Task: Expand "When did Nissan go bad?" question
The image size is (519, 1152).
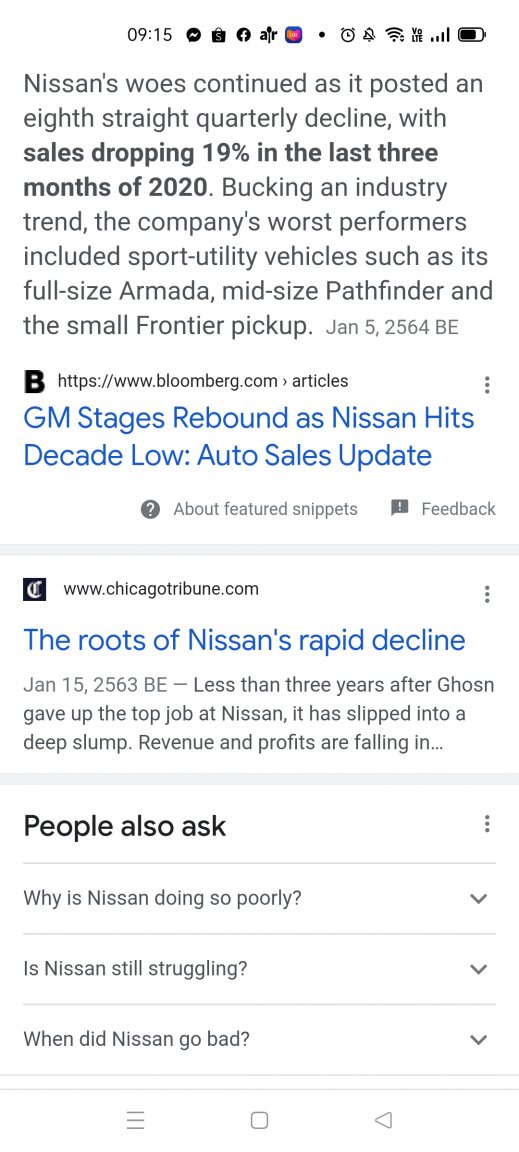Action: point(260,1039)
